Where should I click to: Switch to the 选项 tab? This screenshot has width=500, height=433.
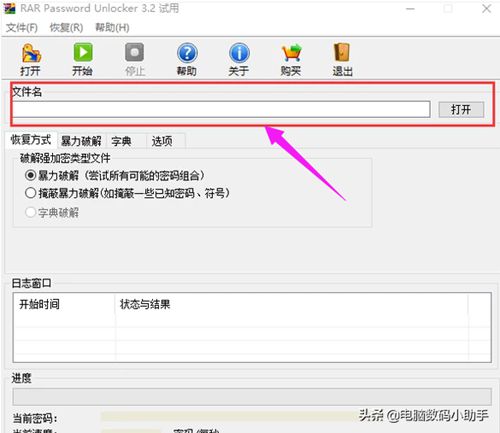click(162, 141)
